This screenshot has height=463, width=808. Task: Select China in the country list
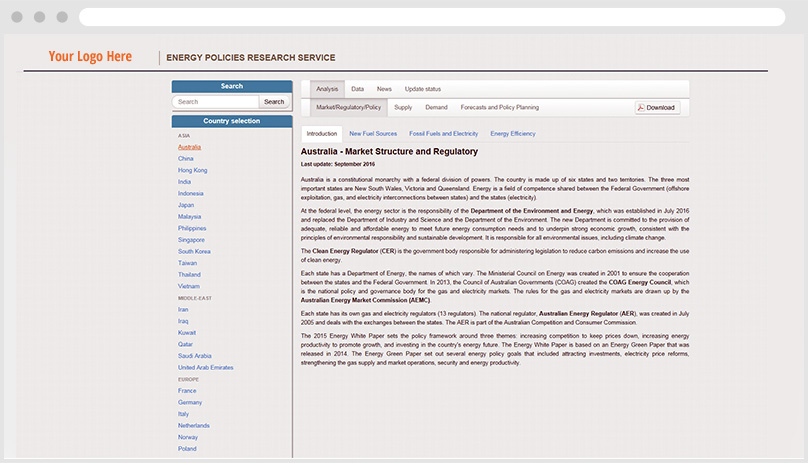(186, 158)
